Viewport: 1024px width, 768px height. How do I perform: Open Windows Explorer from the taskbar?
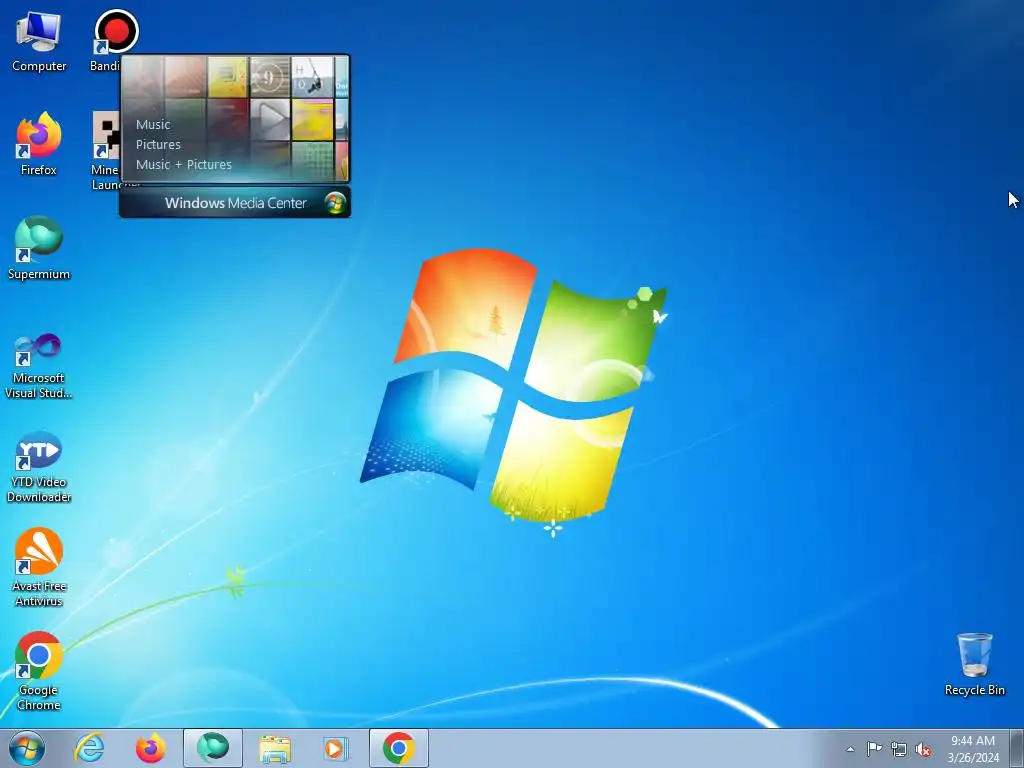pyautogui.click(x=275, y=748)
